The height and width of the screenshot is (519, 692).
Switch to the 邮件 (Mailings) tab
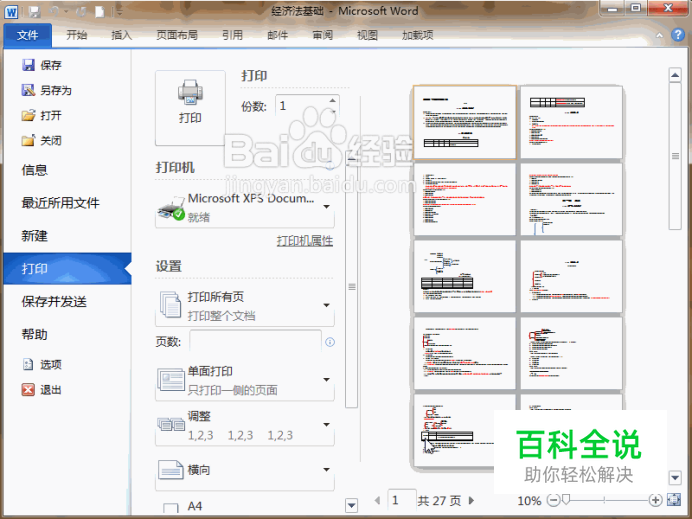pos(278,35)
